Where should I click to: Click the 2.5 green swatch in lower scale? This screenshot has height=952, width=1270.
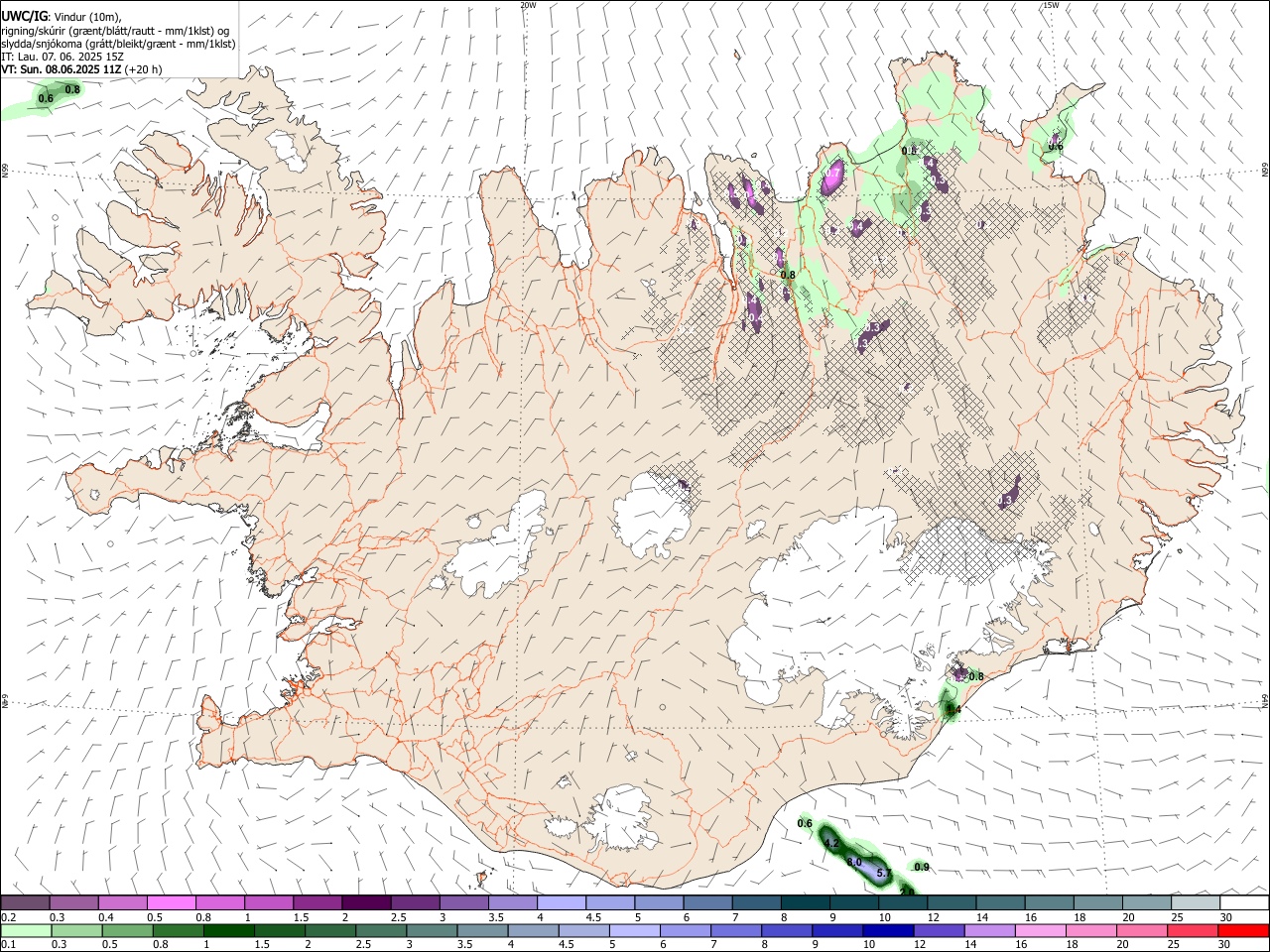(x=380, y=930)
